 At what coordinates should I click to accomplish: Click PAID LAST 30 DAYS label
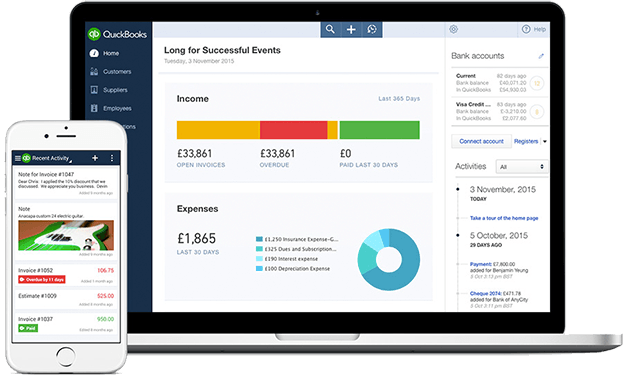tap(369, 165)
